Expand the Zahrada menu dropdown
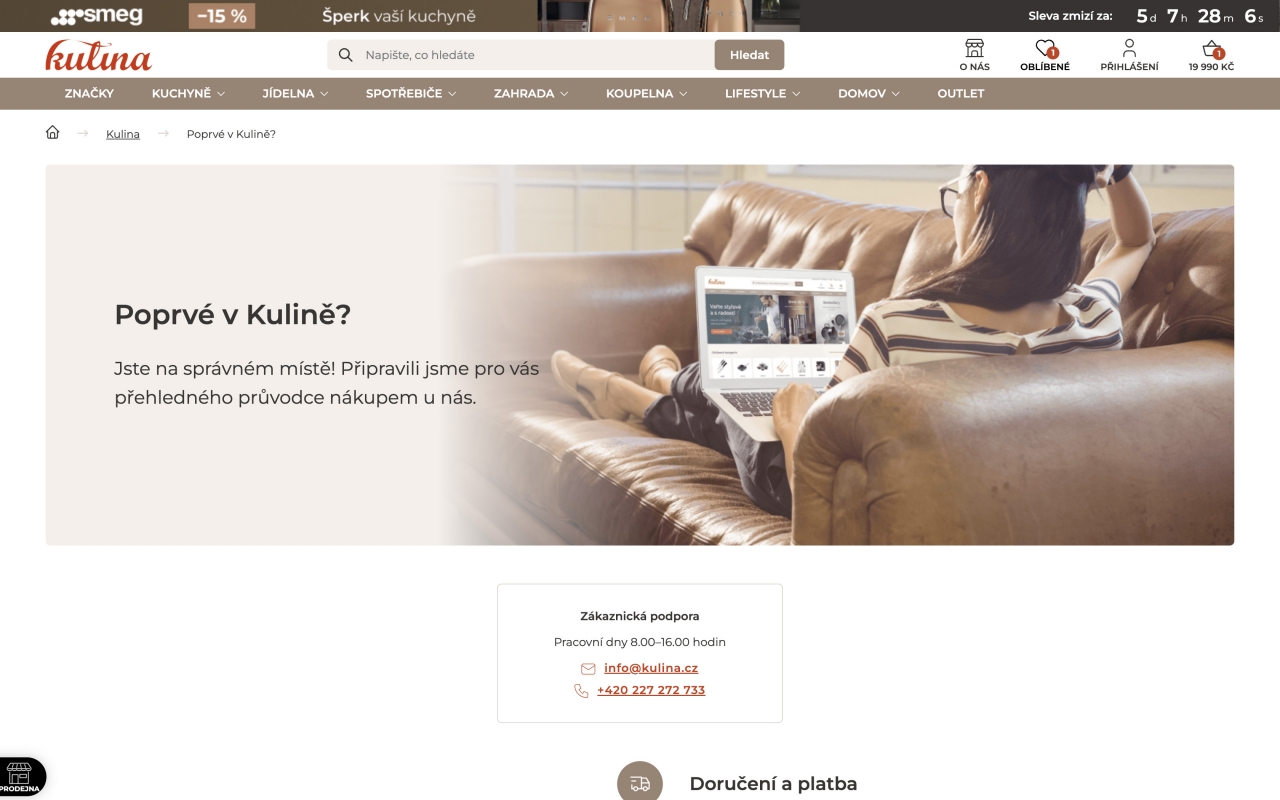The width and height of the screenshot is (1280, 800). point(531,93)
